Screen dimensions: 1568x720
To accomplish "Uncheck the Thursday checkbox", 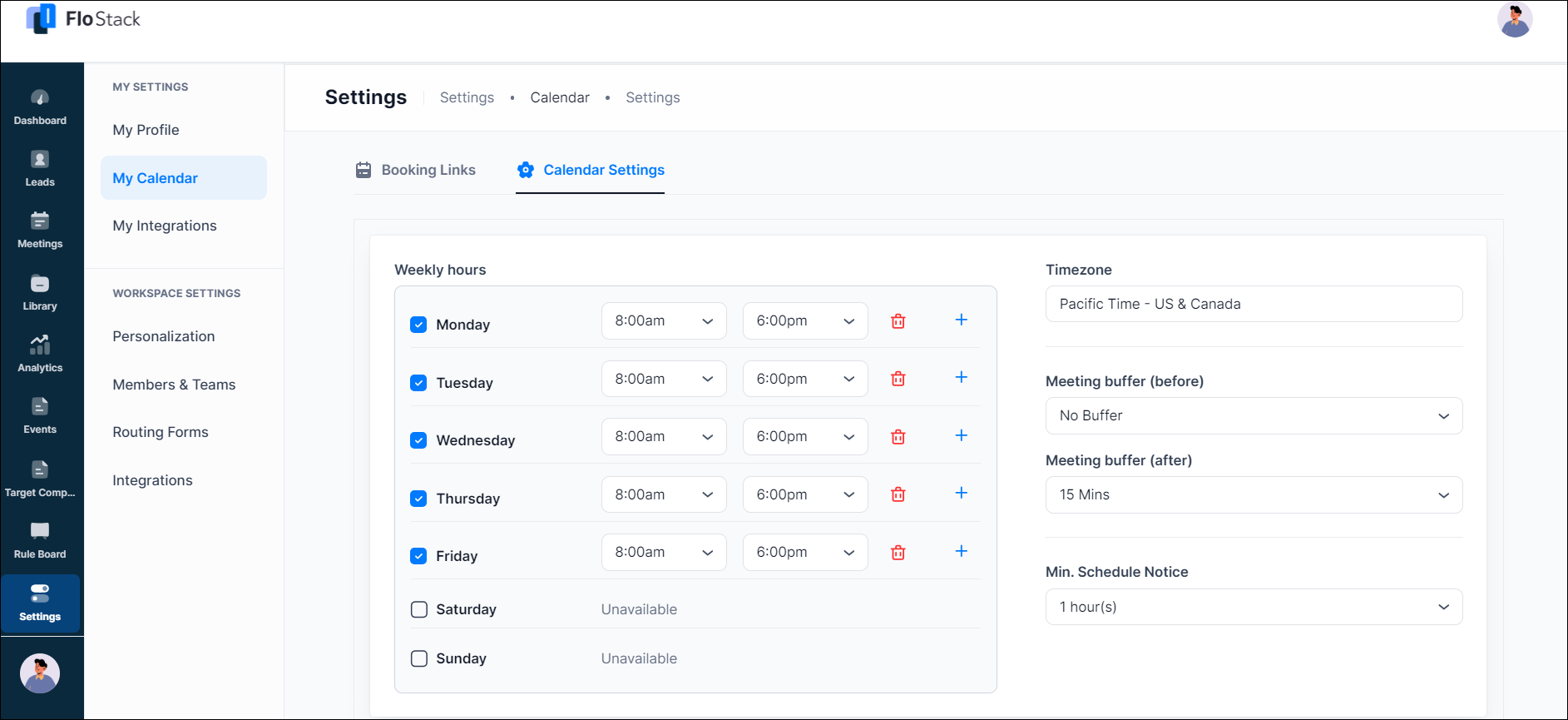I will pyautogui.click(x=418, y=499).
